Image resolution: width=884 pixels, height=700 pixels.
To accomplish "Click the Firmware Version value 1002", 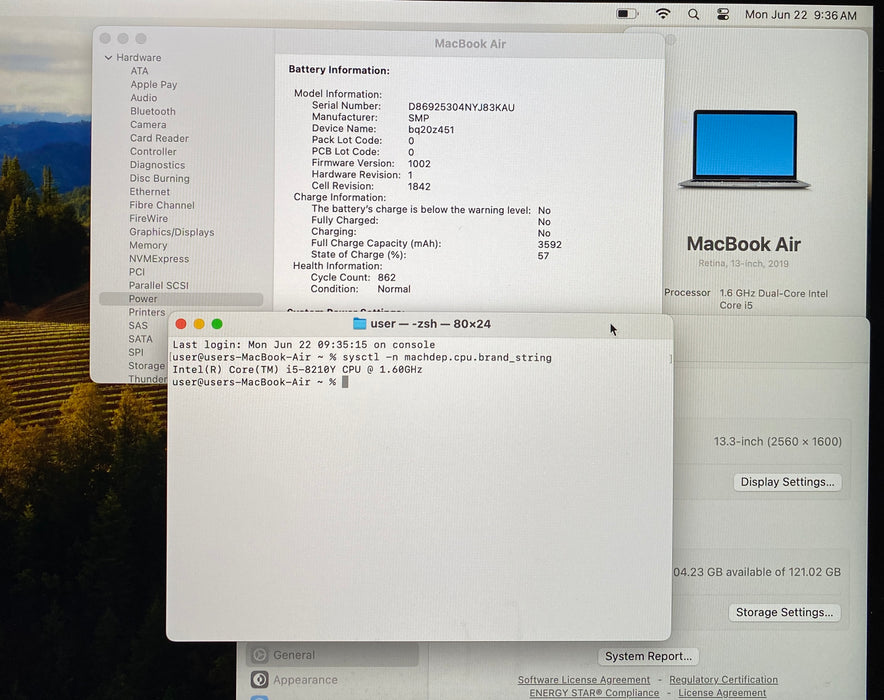I will [419, 164].
